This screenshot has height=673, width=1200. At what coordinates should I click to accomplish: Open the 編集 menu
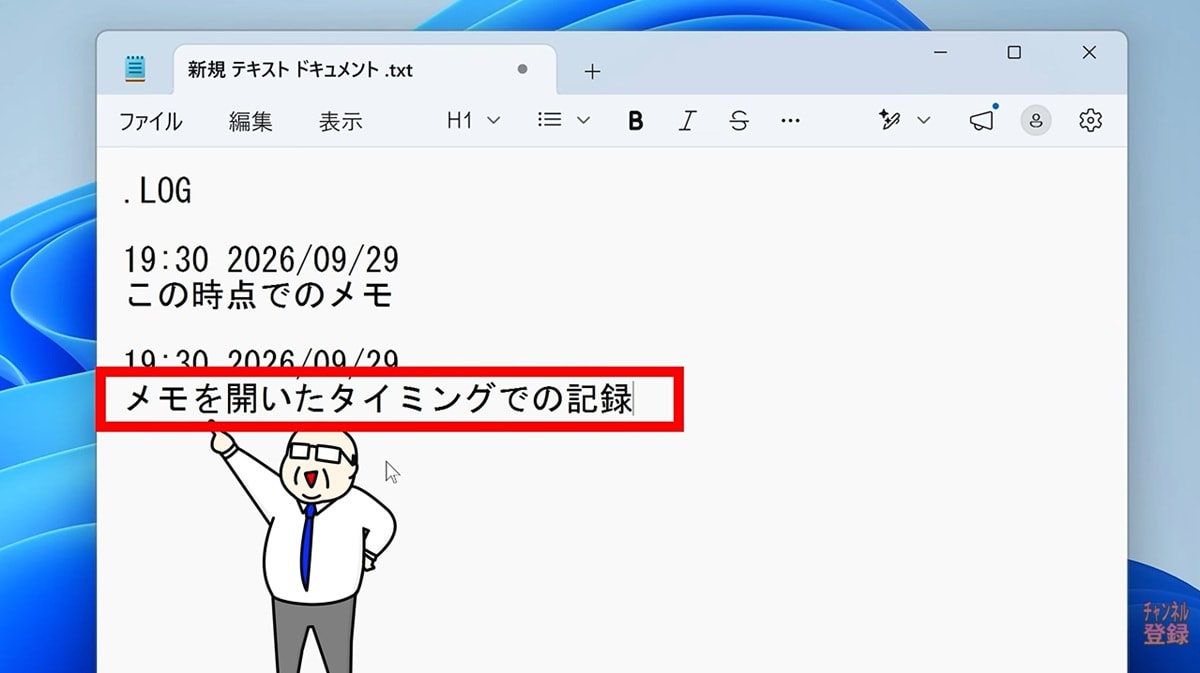[250, 122]
